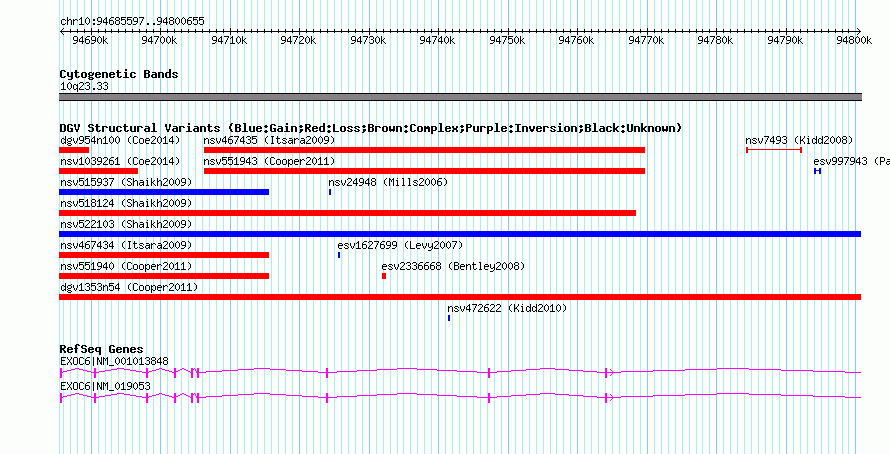Select the nsv522103 (Shaikh2009) label

click(x=126, y=224)
